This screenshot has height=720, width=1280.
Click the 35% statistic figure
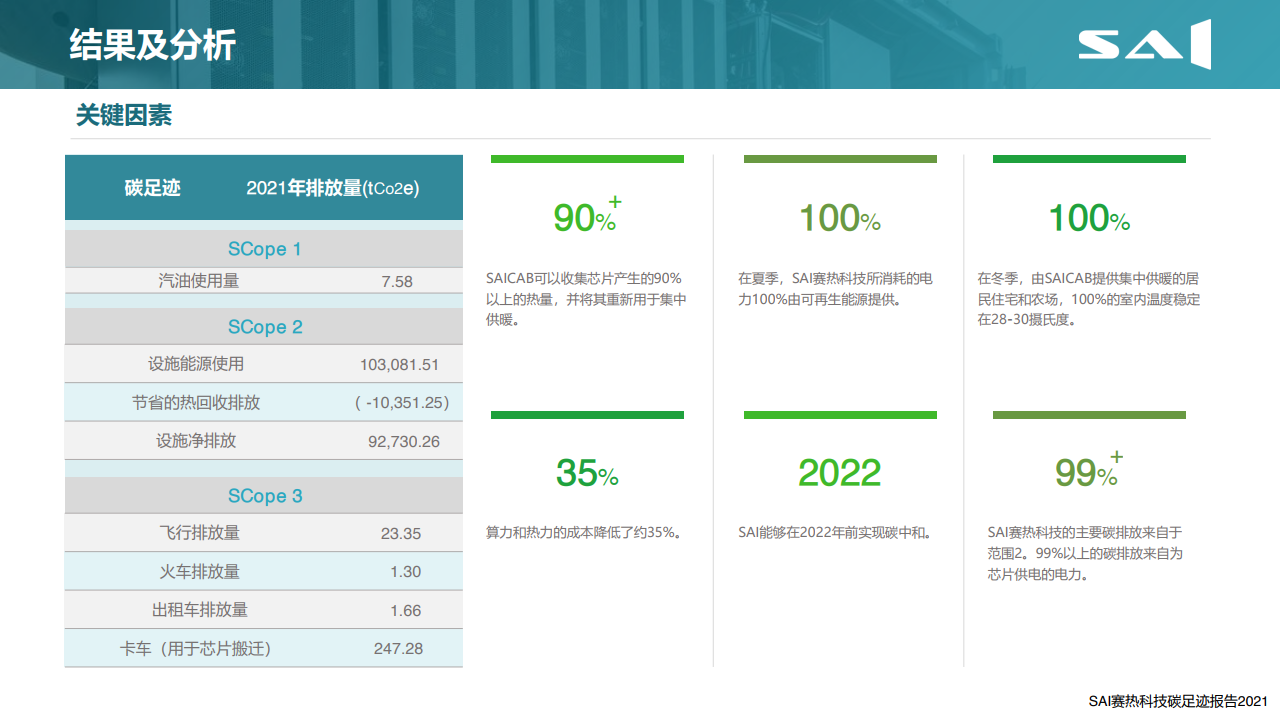[587, 473]
